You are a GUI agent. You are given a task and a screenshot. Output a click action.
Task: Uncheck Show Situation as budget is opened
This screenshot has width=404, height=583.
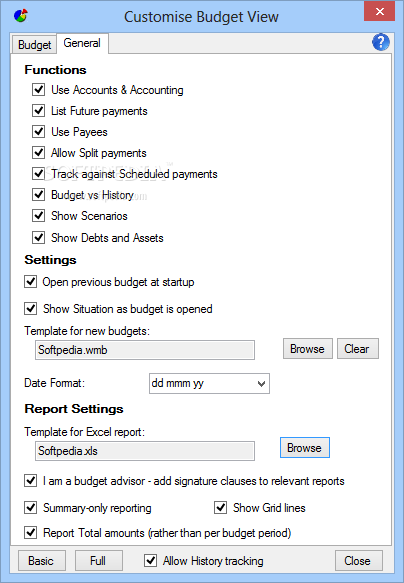(x=30, y=309)
